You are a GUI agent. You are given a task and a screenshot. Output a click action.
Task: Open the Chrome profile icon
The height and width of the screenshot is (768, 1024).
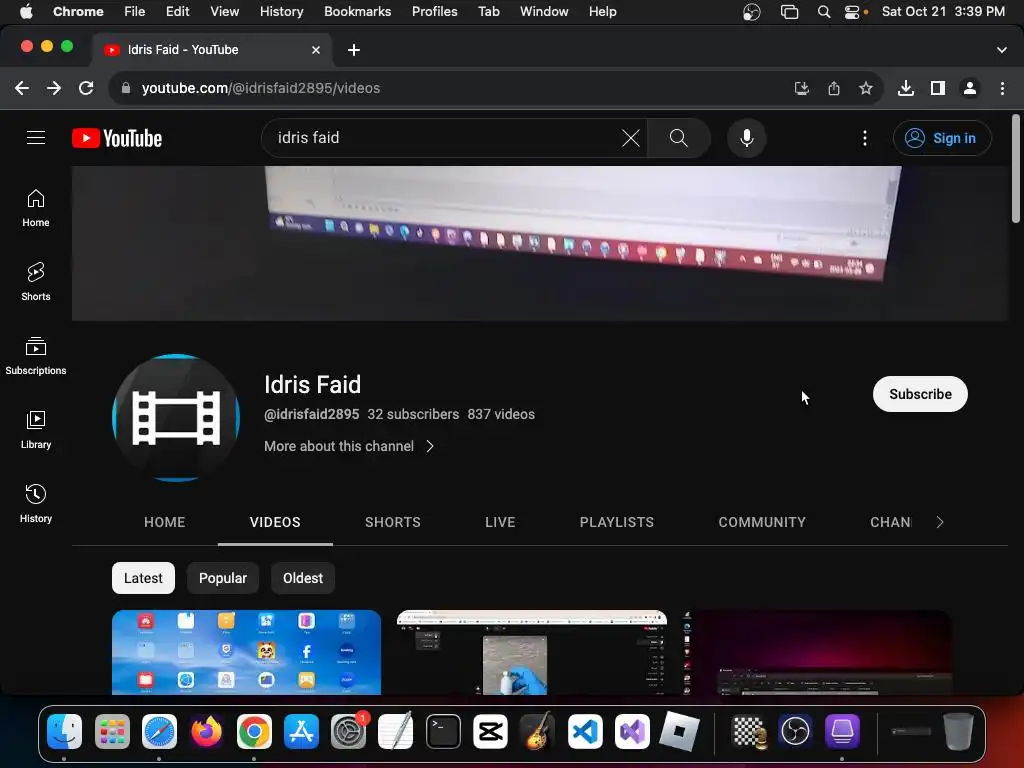coord(970,88)
